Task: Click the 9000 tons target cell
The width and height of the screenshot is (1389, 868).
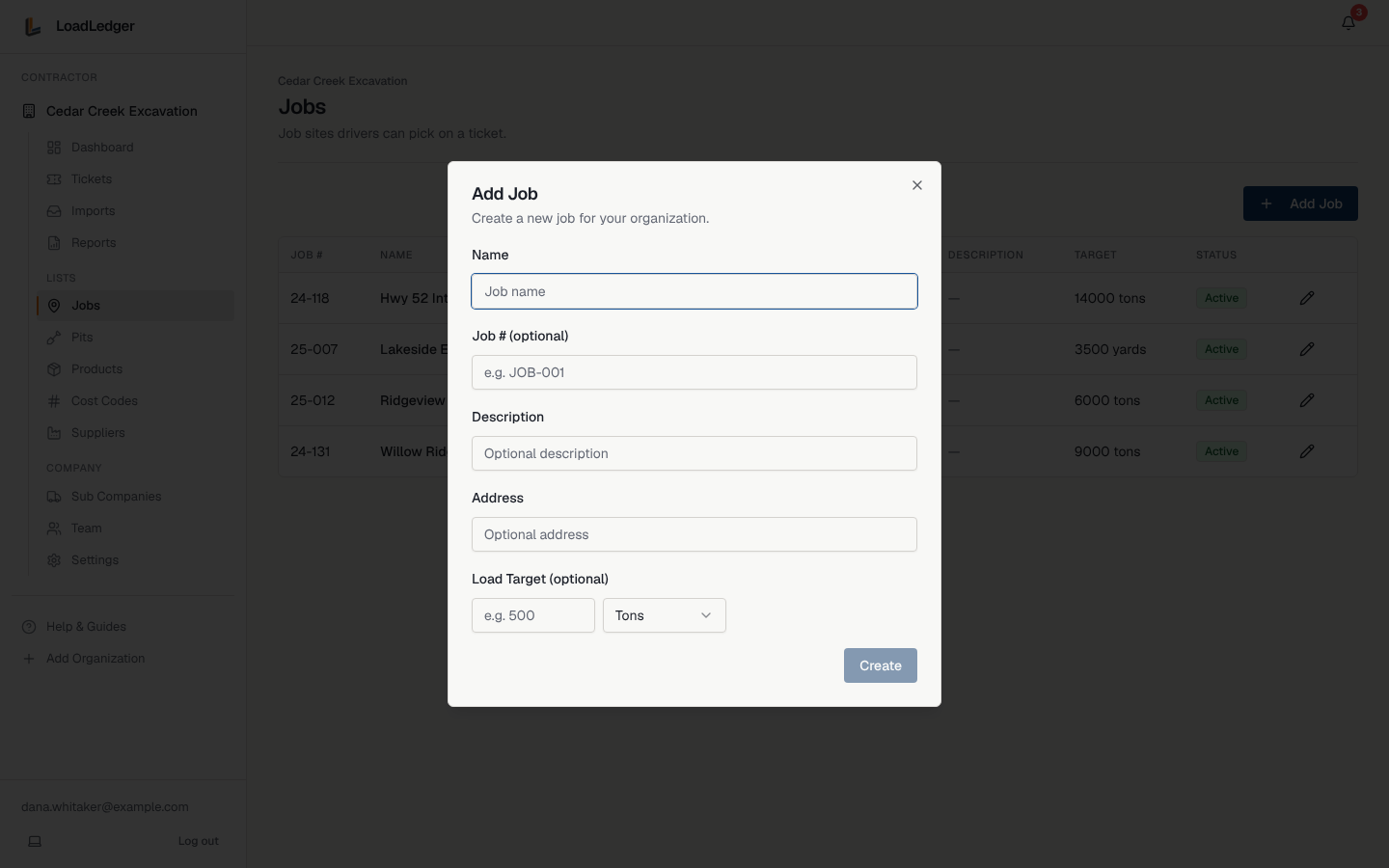Action: 1107,451
